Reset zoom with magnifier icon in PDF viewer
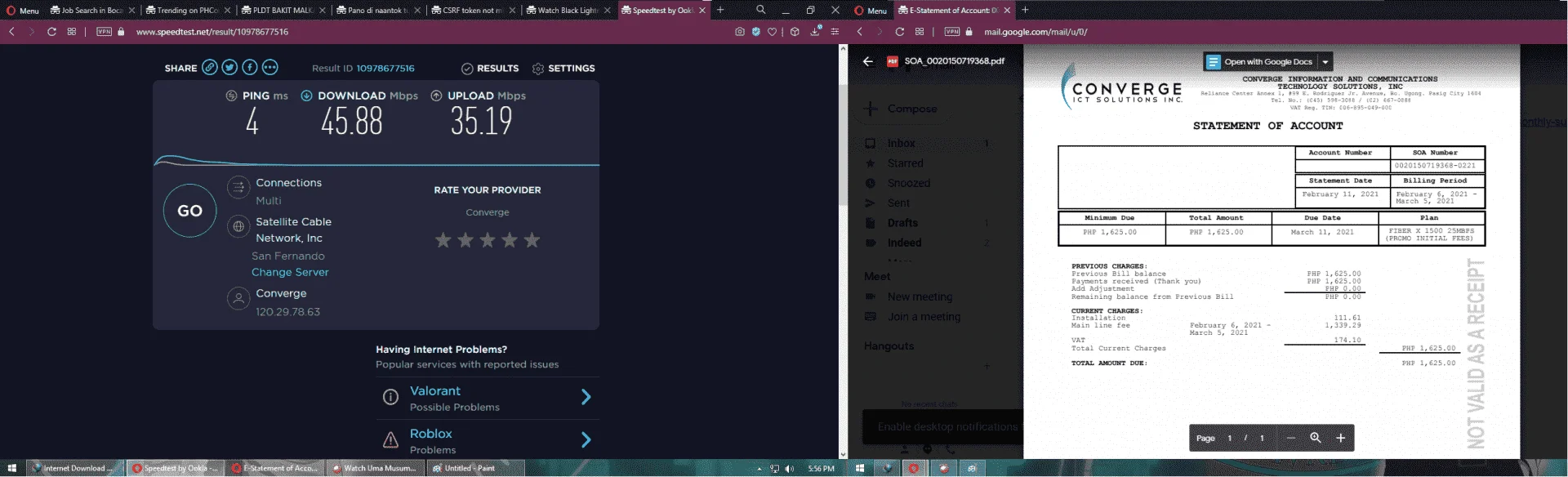Screen dimensions: 1568x477 click(x=1316, y=438)
